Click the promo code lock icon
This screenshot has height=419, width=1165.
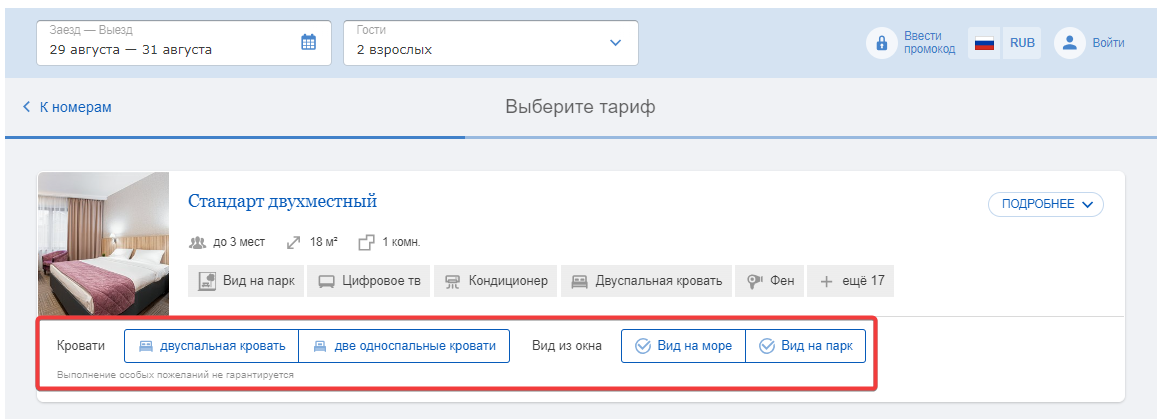click(882, 43)
